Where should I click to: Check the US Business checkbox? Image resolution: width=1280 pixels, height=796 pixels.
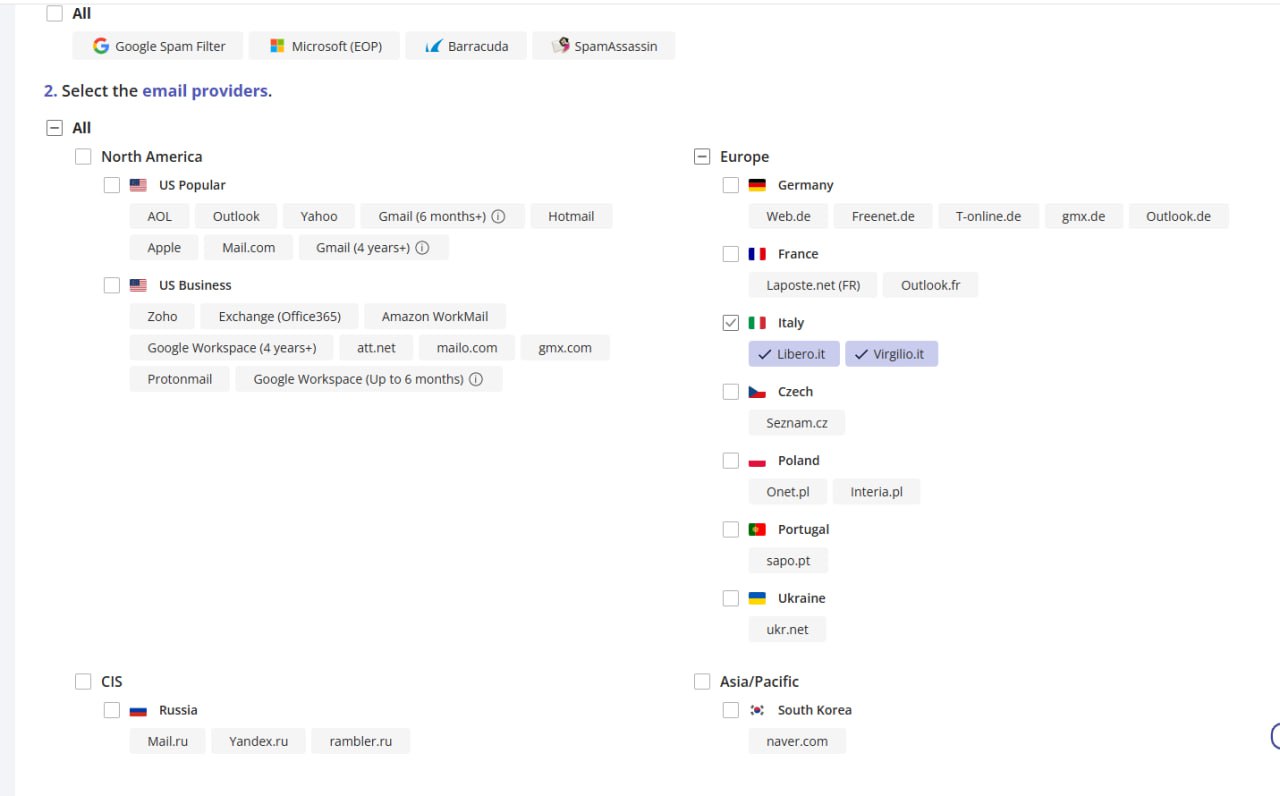[x=112, y=286]
